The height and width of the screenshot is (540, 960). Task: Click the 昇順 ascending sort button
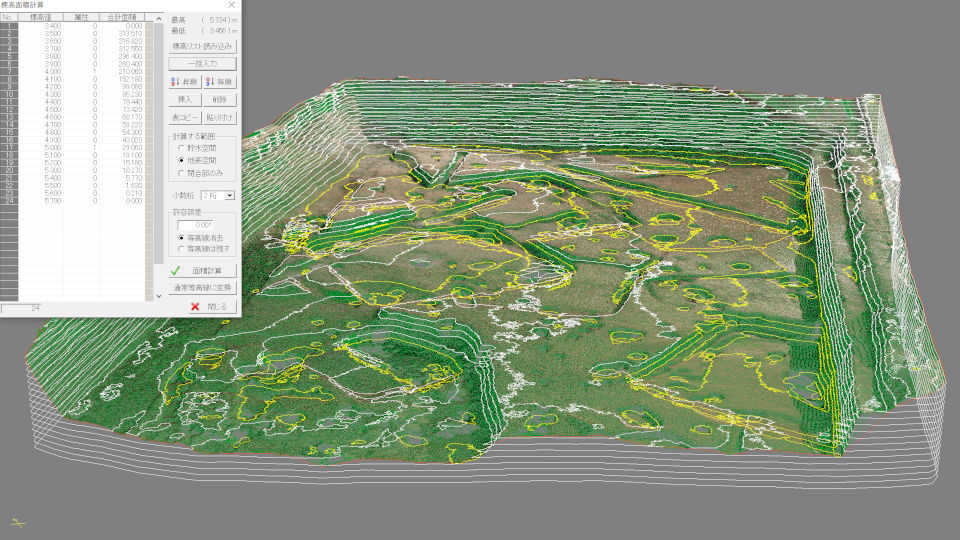pos(185,82)
